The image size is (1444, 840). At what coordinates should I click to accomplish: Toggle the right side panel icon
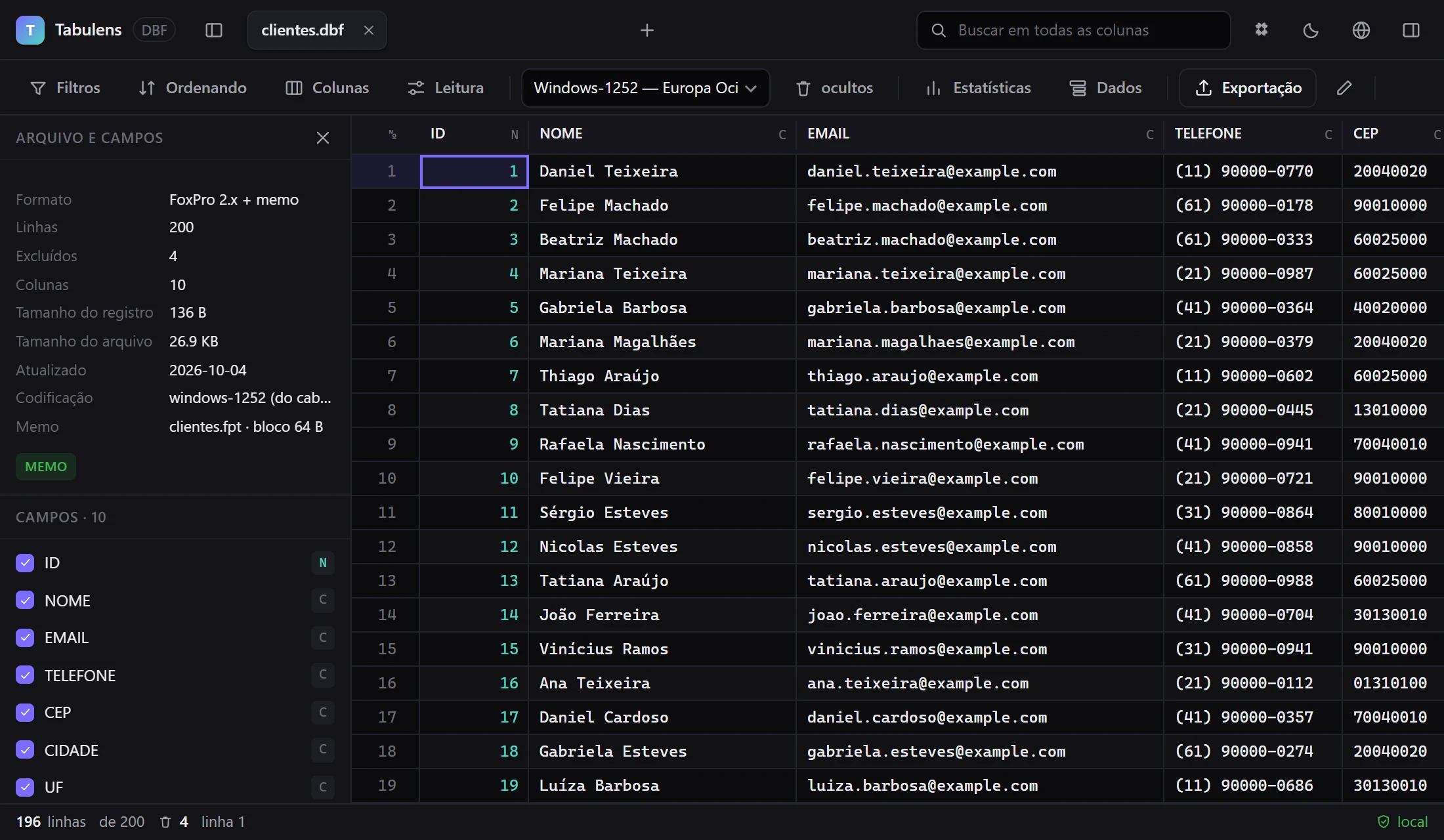pos(1411,30)
